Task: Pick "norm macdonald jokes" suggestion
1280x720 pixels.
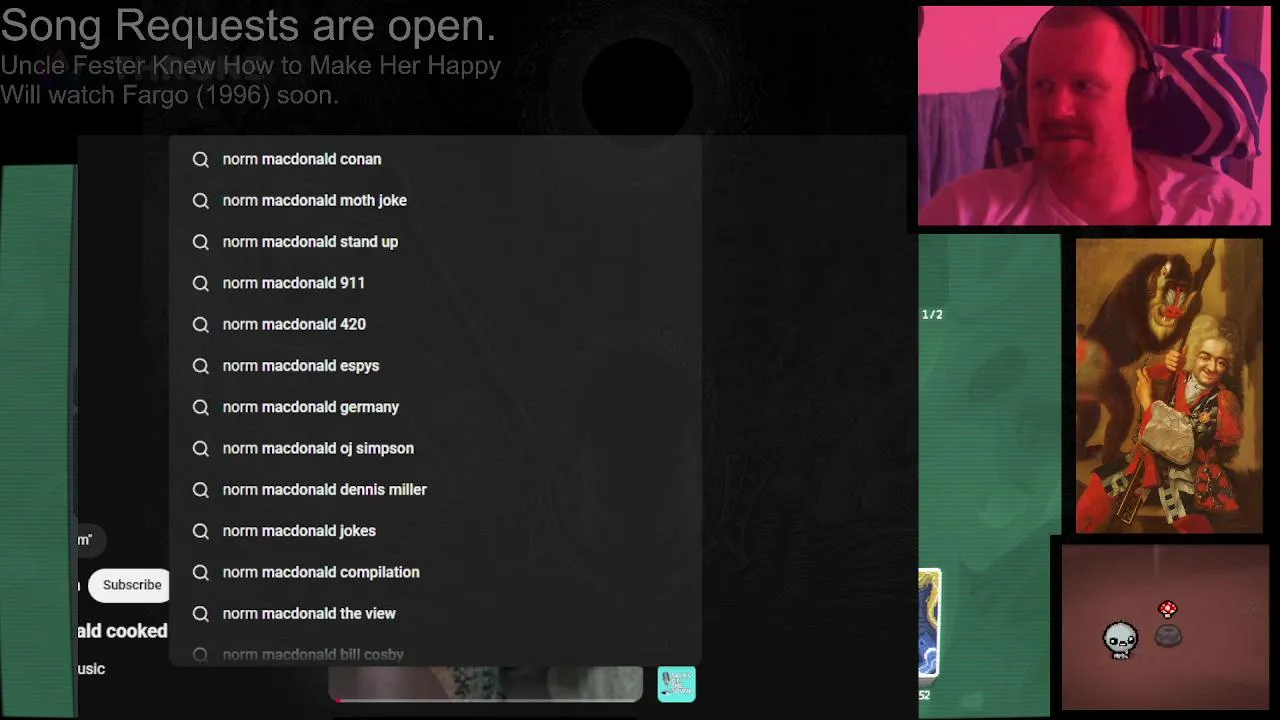Action: click(x=435, y=531)
